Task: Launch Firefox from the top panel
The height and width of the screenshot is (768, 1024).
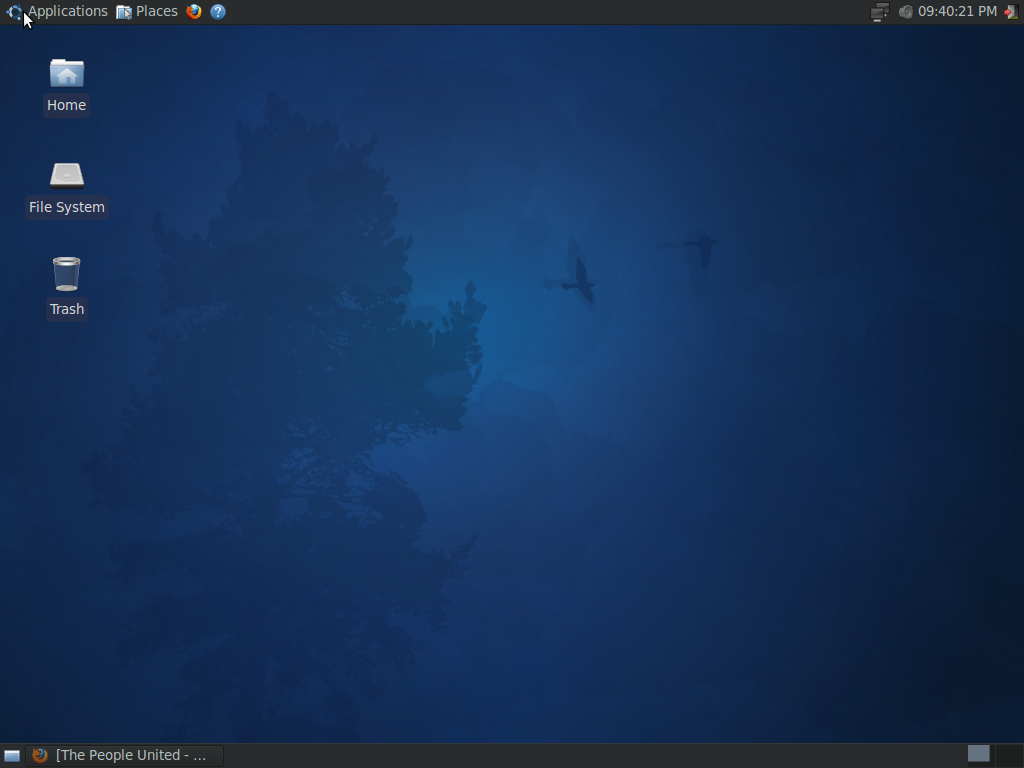Action: pyautogui.click(x=194, y=12)
